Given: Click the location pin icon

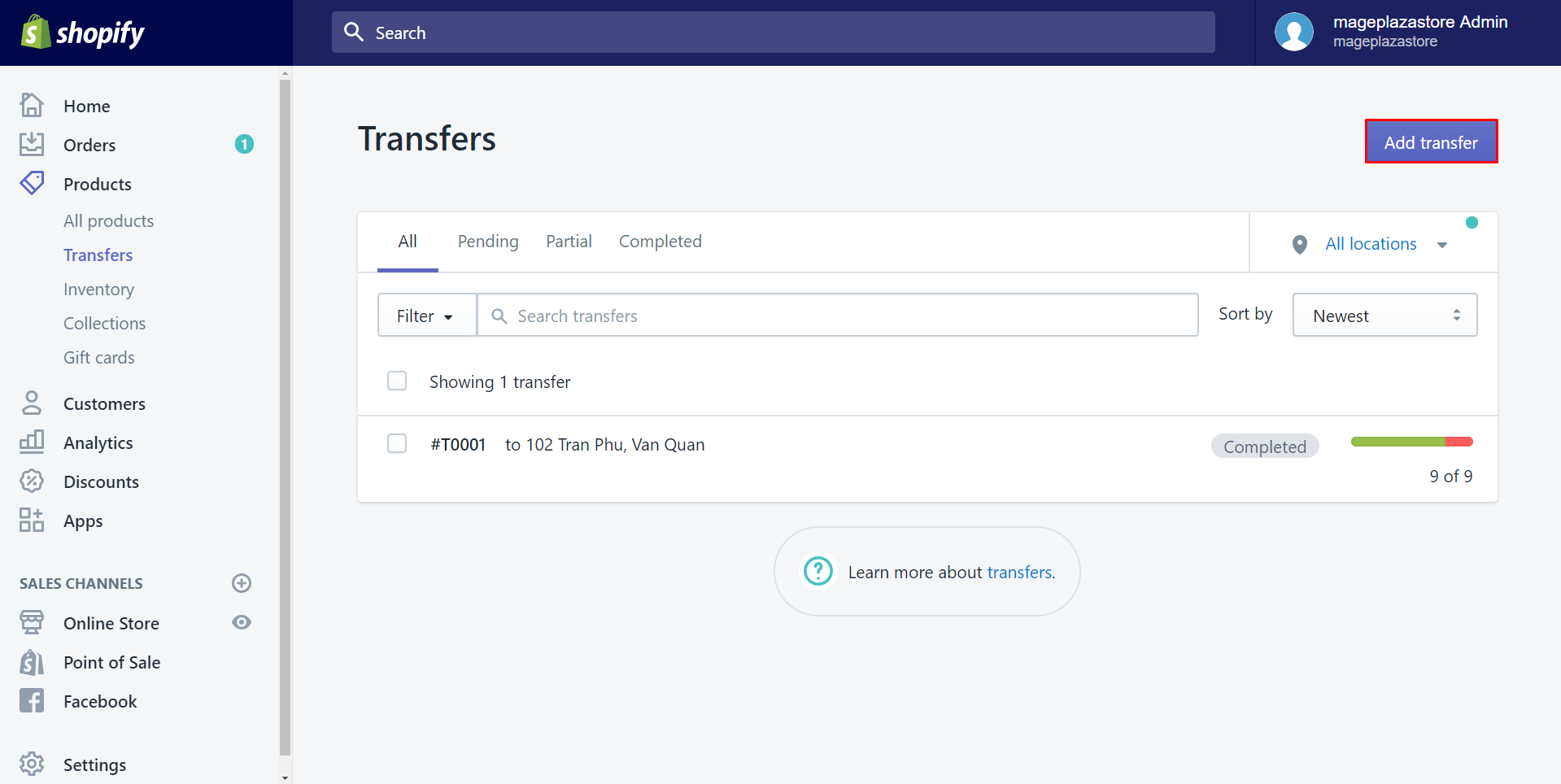Looking at the screenshot, I should (x=1300, y=244).
